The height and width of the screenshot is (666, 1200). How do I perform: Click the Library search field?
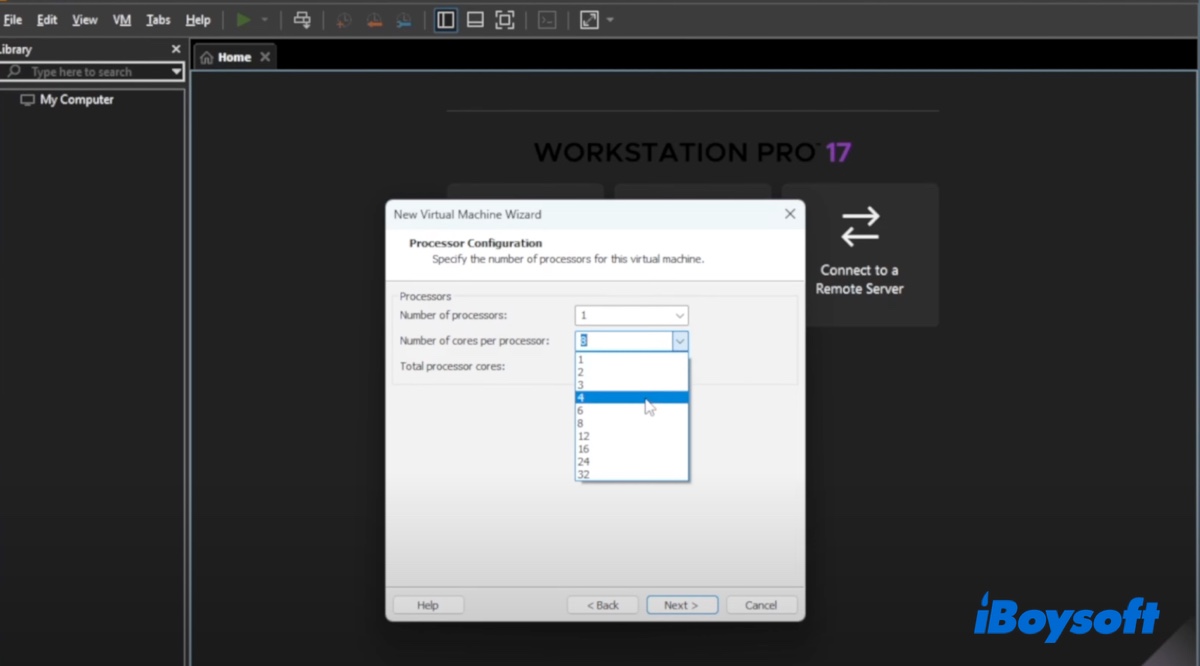(x=95, y=72)
